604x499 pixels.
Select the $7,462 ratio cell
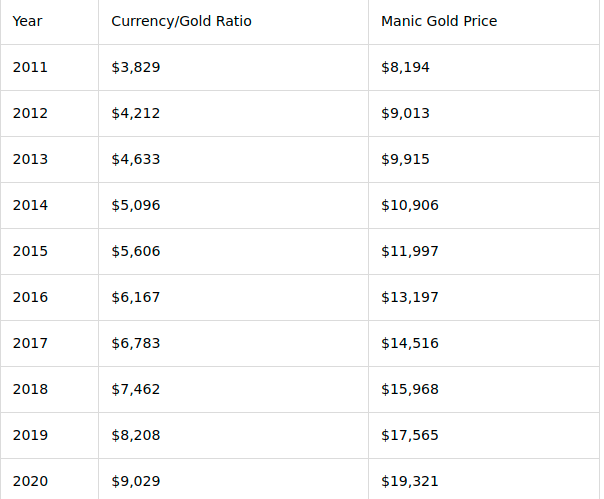[x=233, y=390]
